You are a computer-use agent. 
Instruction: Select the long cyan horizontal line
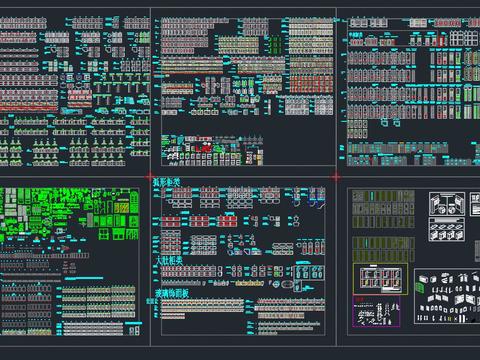84,278
